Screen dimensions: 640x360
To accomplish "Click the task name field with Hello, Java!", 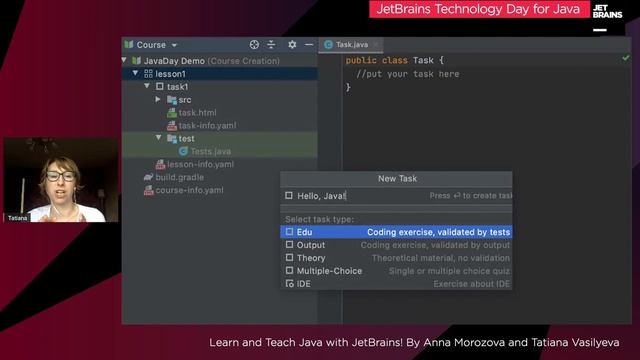I will coord(396,196).
